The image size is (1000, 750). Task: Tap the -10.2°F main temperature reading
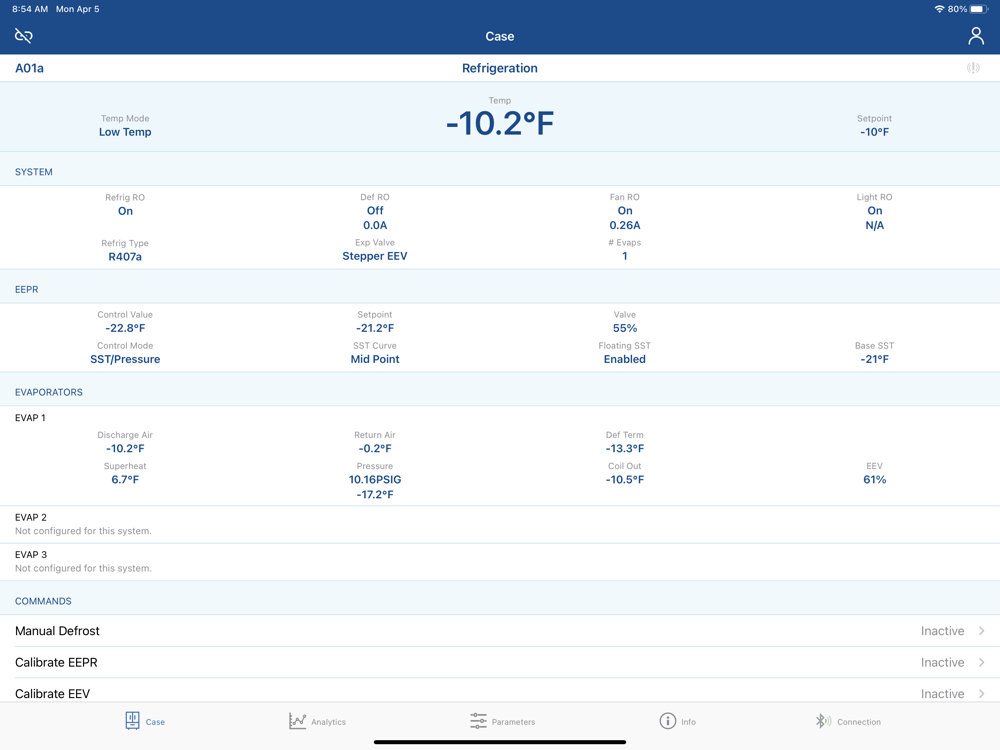point(499,123)
